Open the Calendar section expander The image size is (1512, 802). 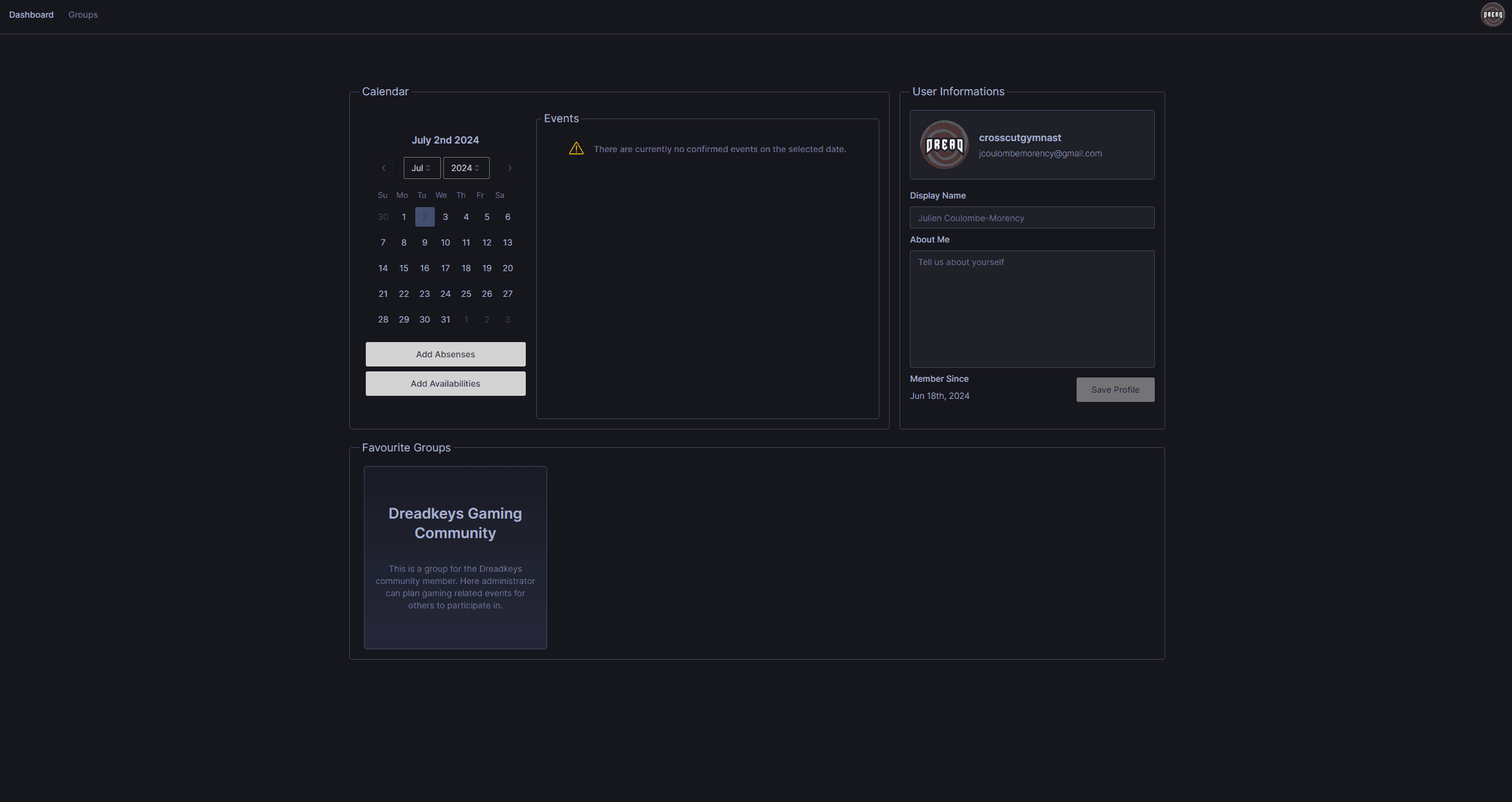point(385,91)
